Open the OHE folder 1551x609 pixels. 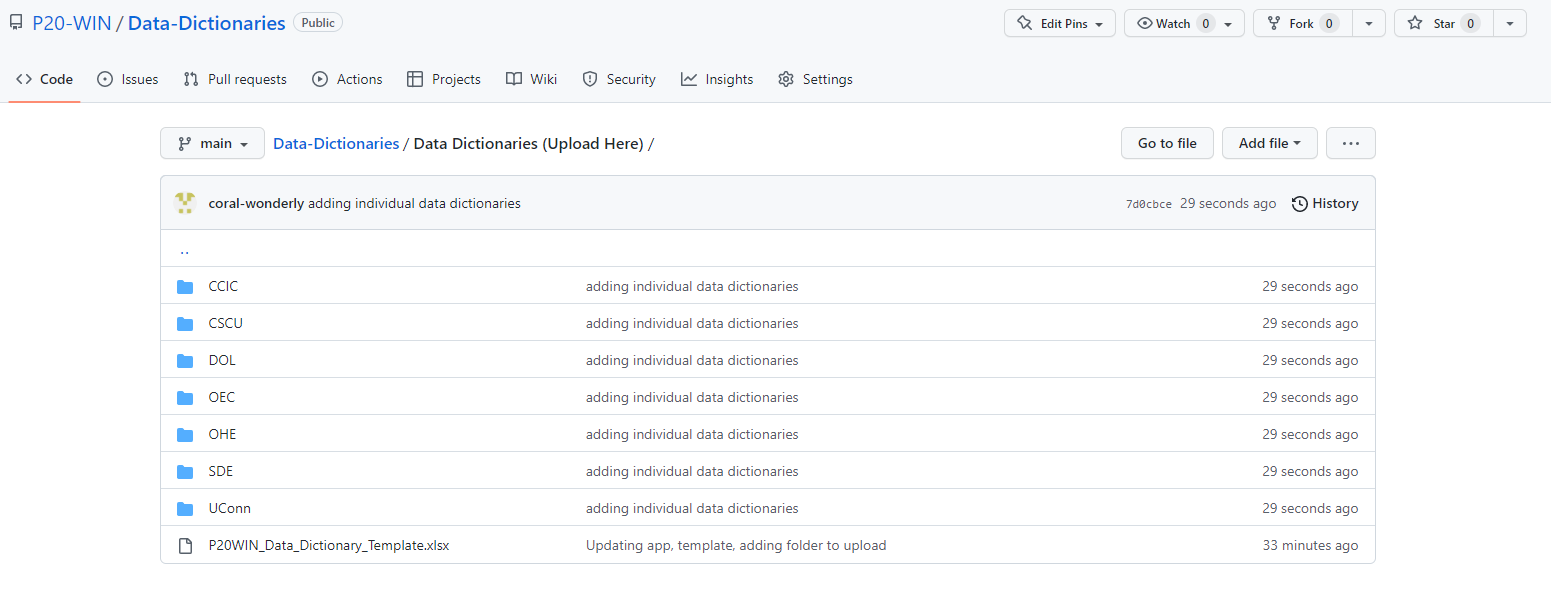click(x=223, y=434)
